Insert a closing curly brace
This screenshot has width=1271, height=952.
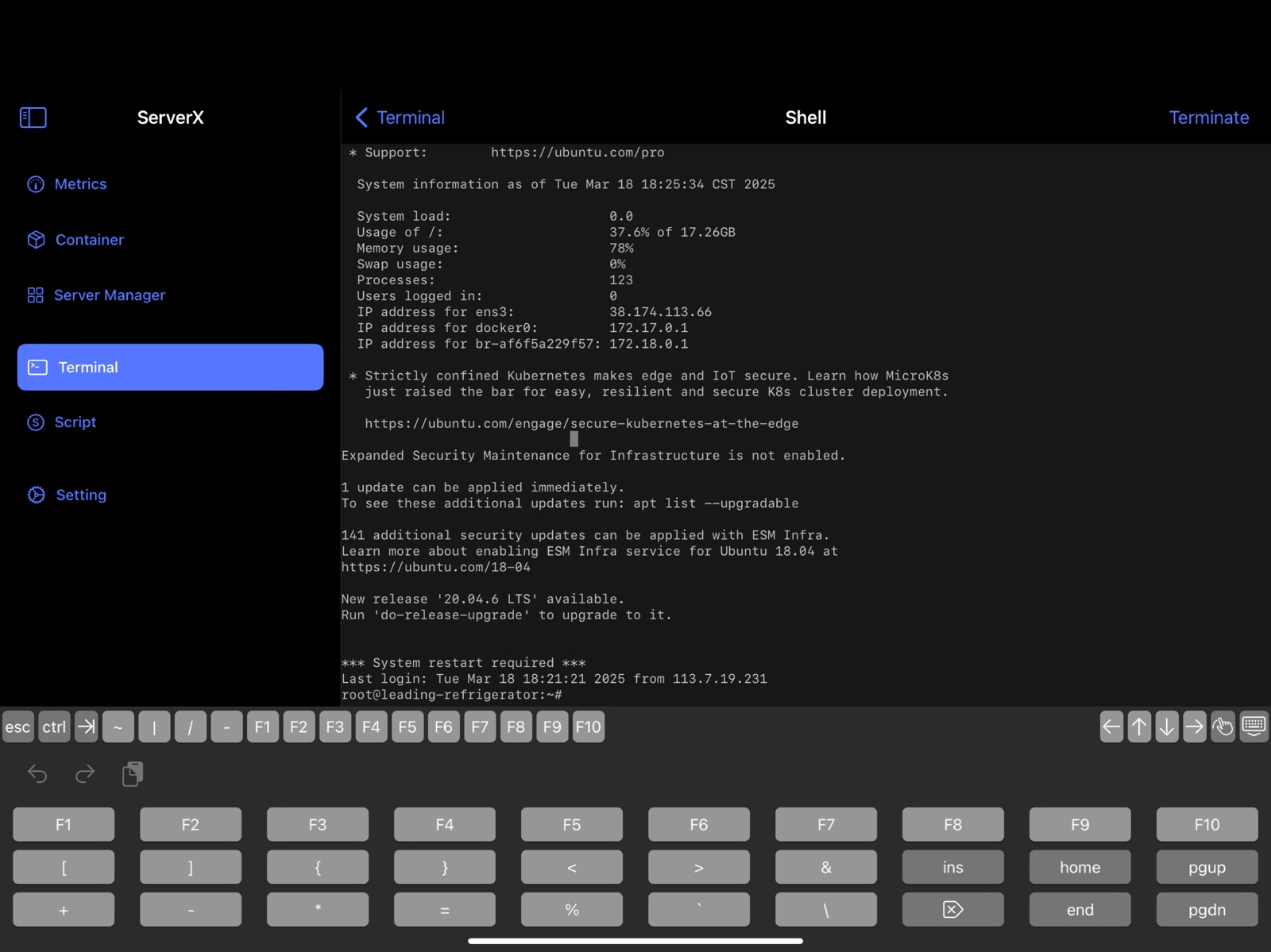445,867
